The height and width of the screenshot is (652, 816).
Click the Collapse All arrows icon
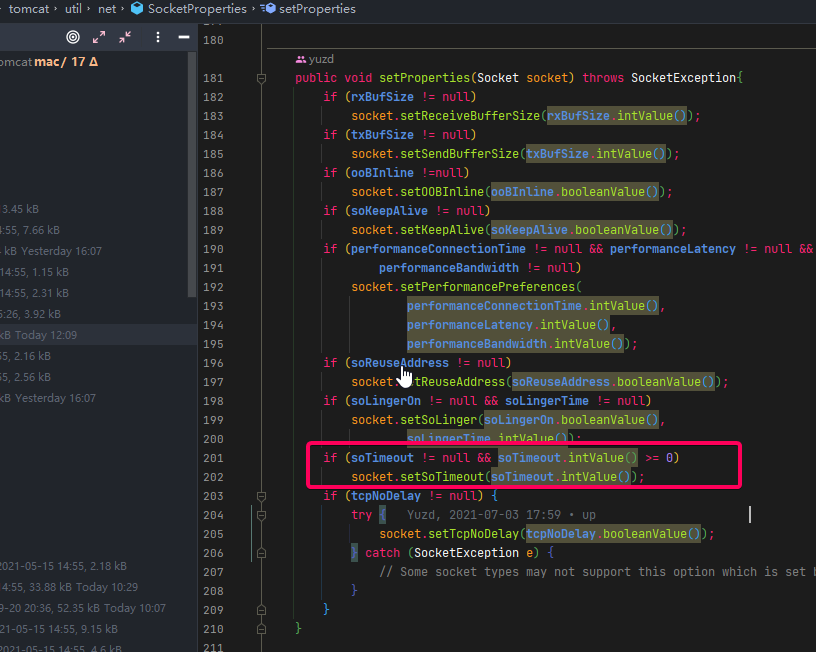(125, 37)
